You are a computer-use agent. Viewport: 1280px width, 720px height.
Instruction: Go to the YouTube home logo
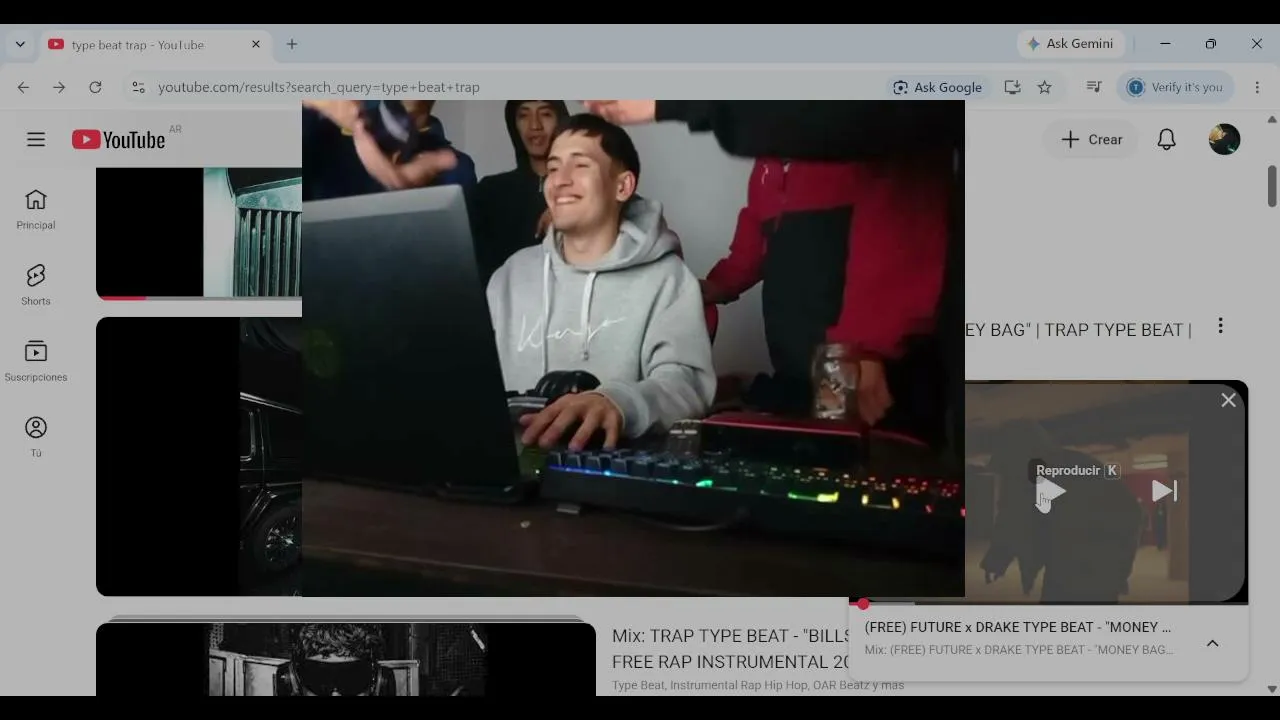[x=119, y=140]
